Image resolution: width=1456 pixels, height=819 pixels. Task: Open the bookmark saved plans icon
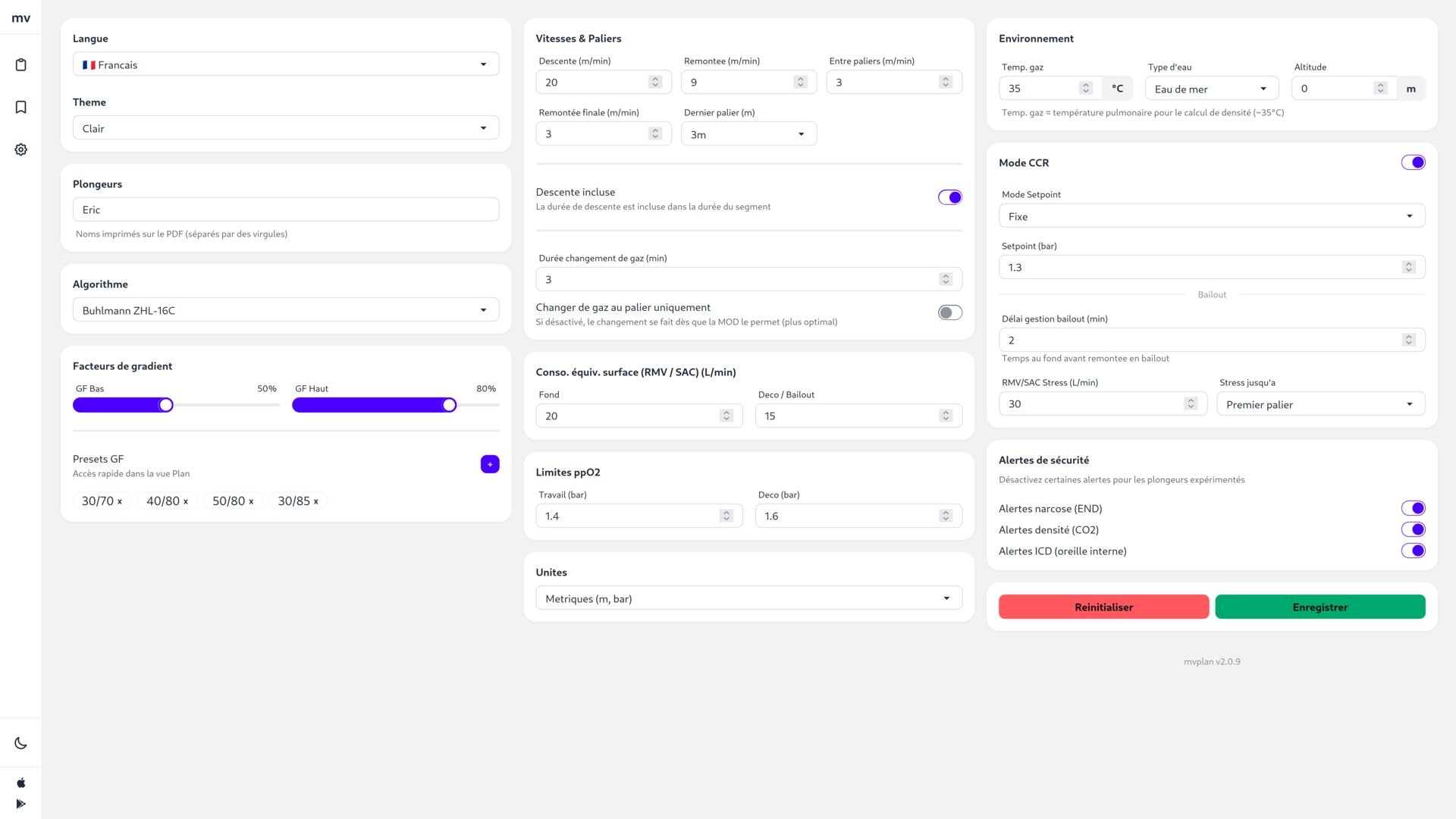pos(21,107)
